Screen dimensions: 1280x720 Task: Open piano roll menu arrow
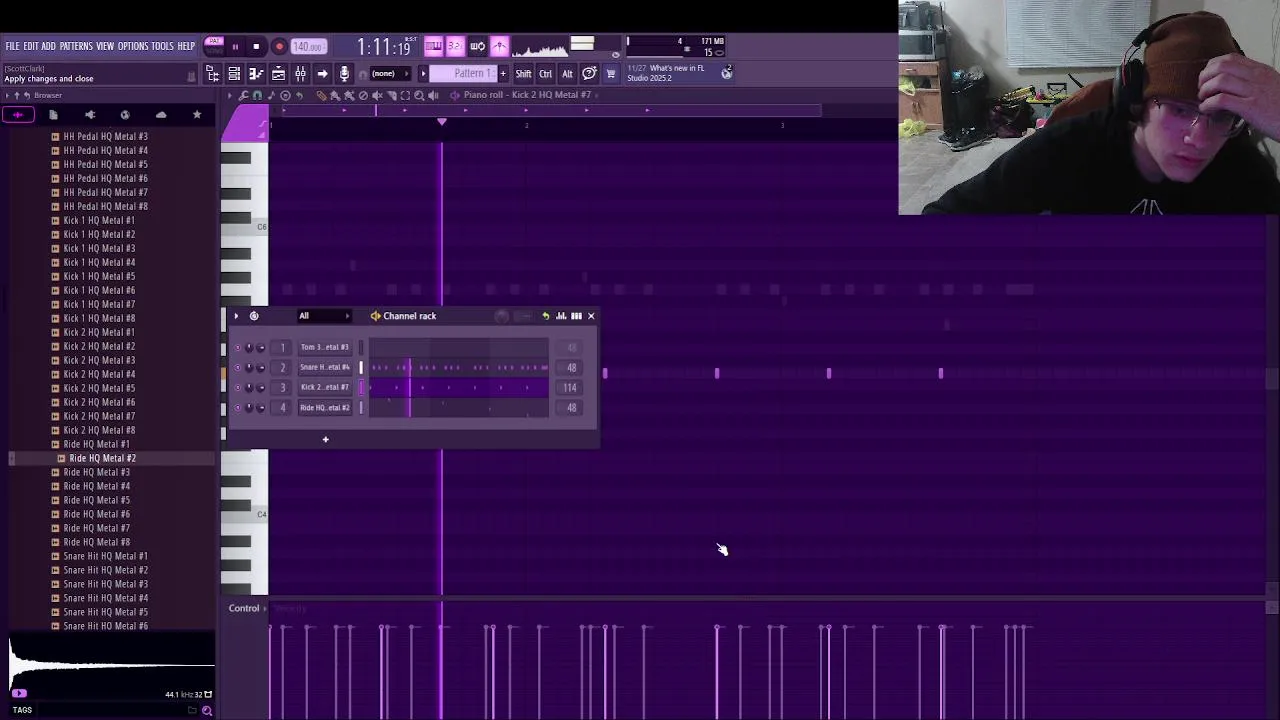tap(229, 95)
